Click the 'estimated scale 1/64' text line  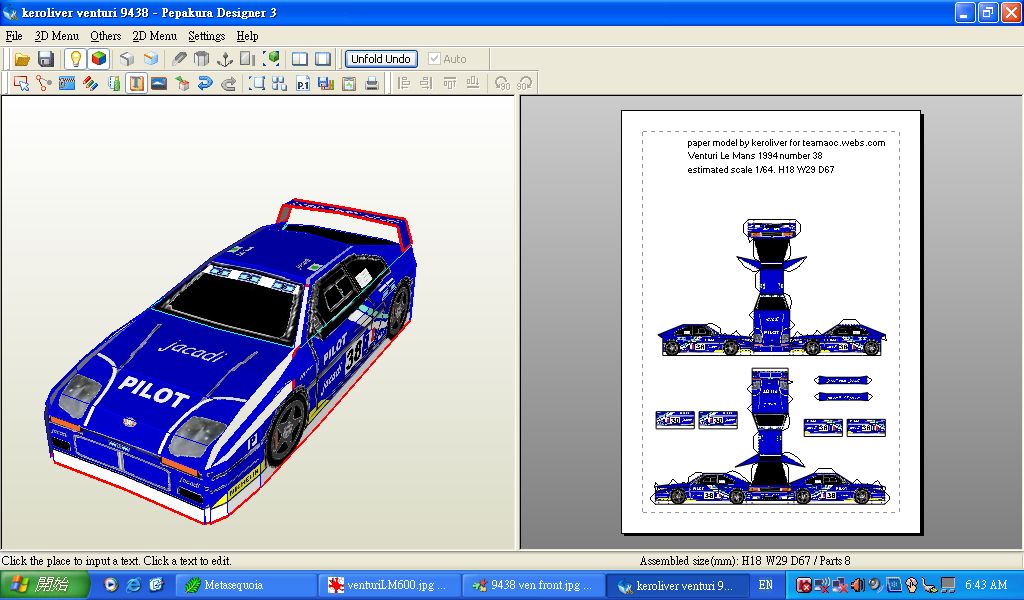click(x=761, y=170)
